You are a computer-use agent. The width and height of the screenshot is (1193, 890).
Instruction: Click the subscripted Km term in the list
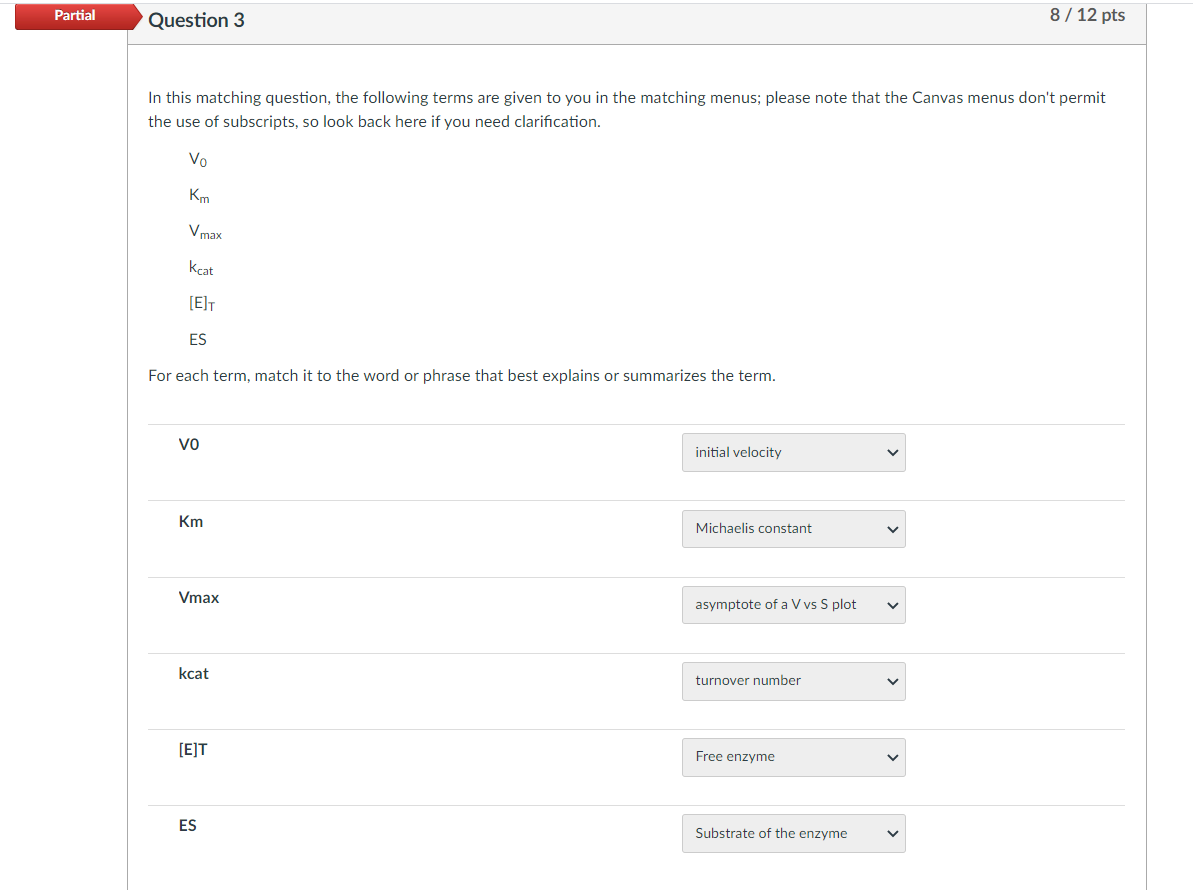[199, 196]
